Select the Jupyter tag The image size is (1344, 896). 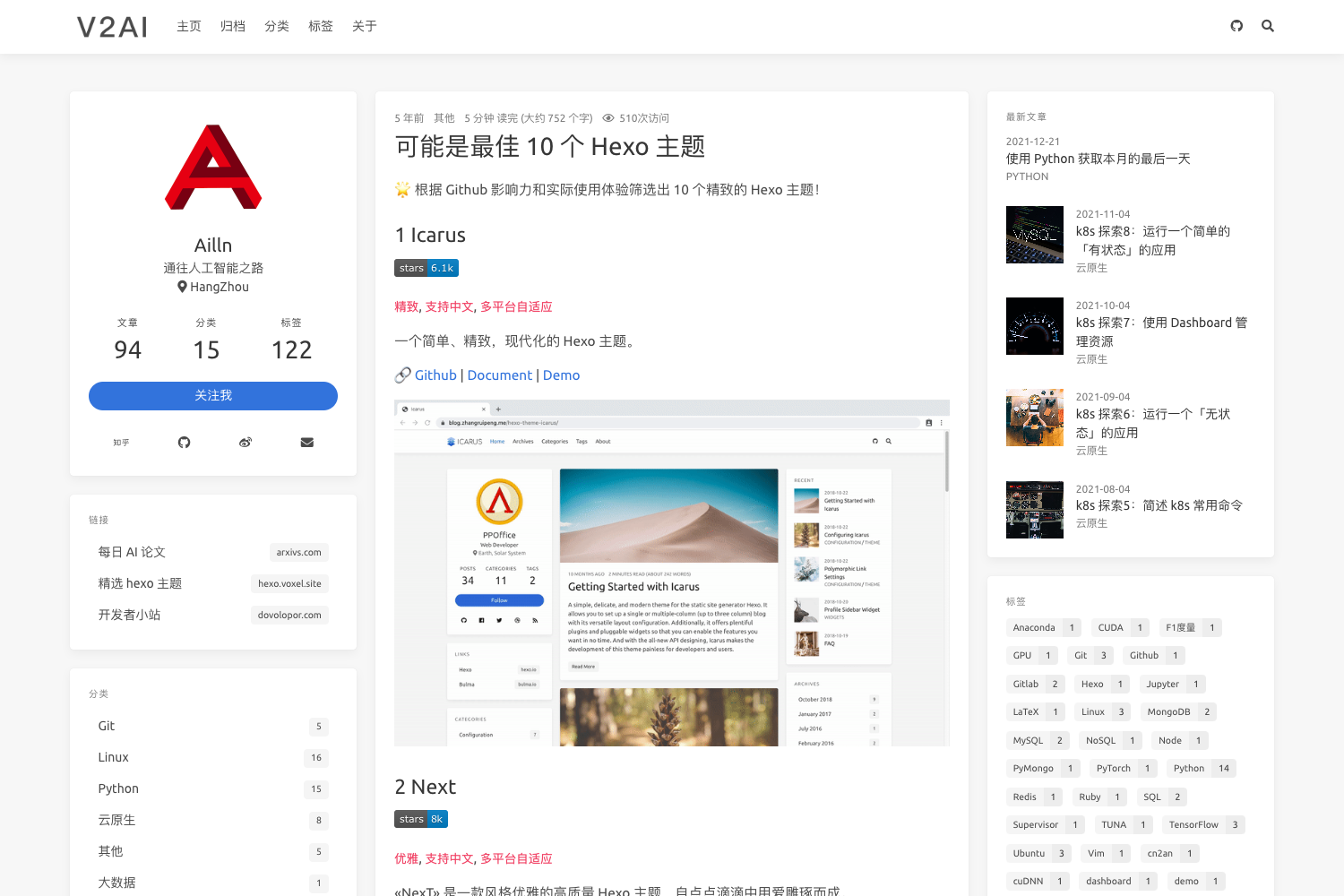click(x=1173, y=685)
